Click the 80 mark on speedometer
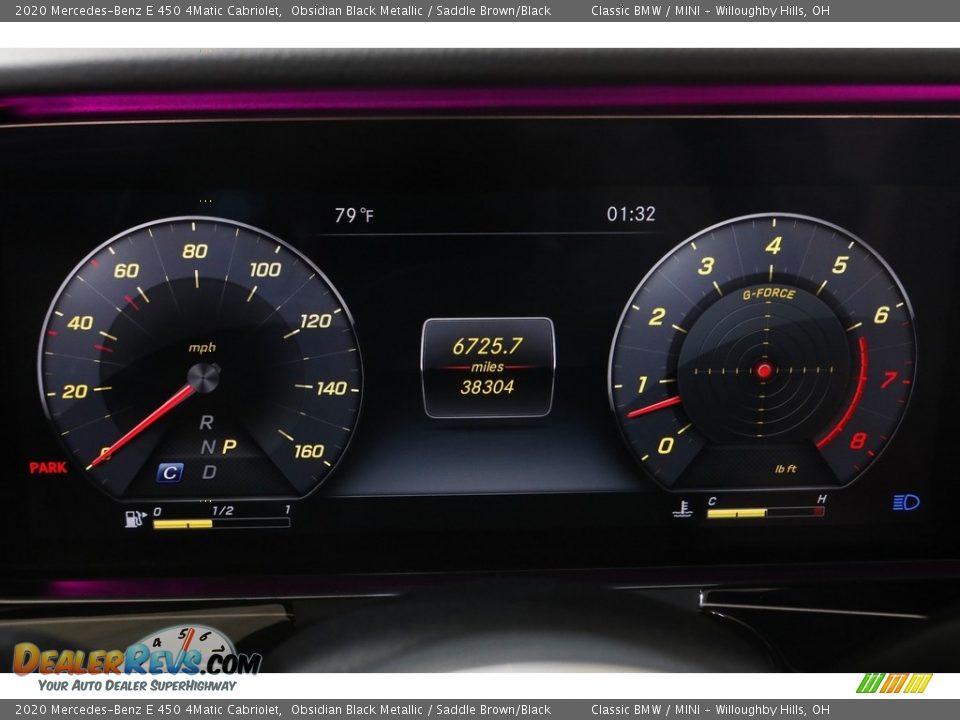960x720 pixels. coord(195,251)
